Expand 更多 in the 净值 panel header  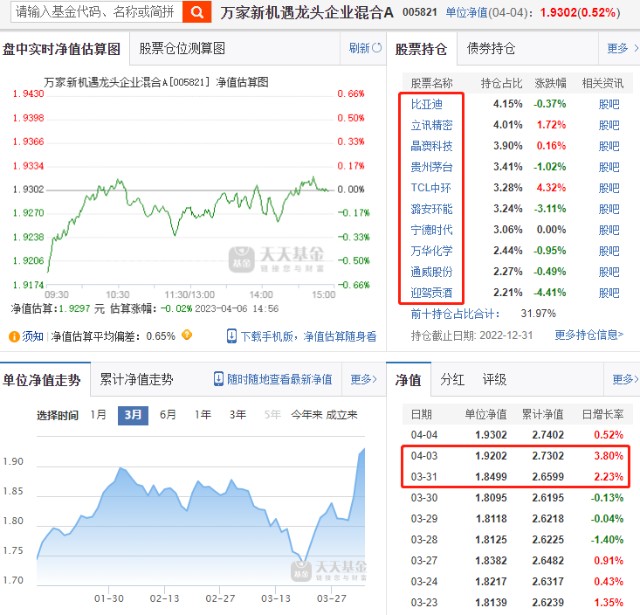click(625, 379)
